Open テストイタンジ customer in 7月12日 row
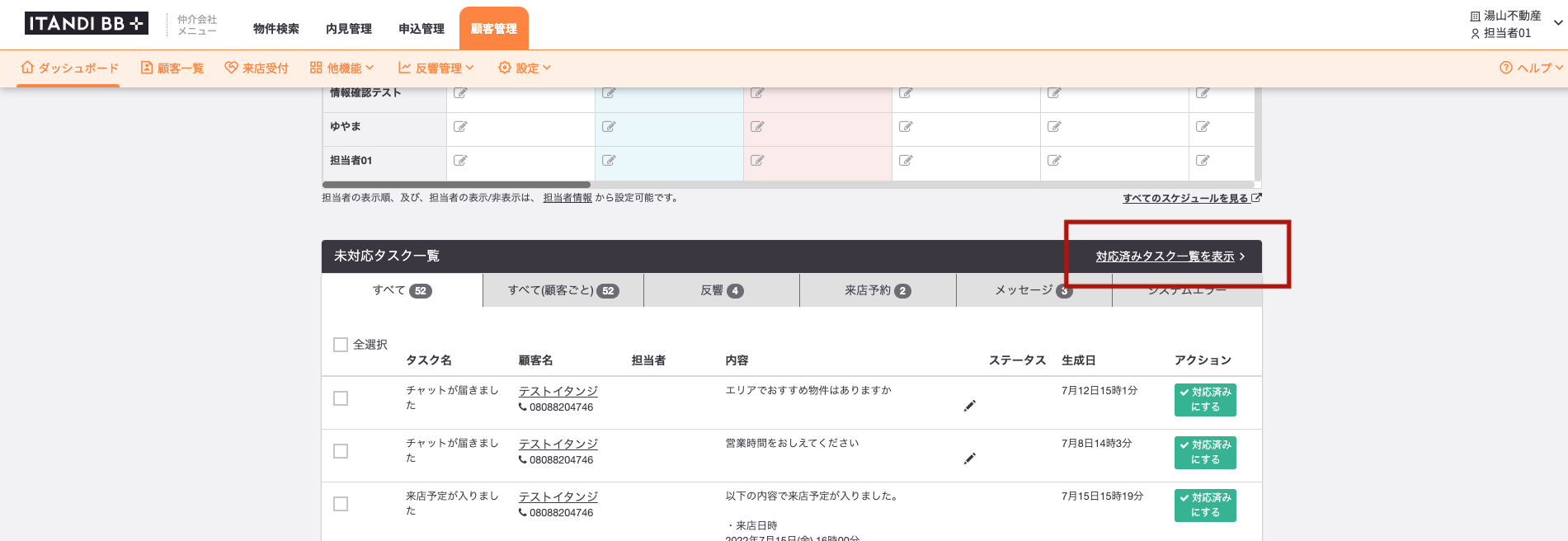Image resolution: width=1568 pixels, height=541 pixels. [558, 391]
